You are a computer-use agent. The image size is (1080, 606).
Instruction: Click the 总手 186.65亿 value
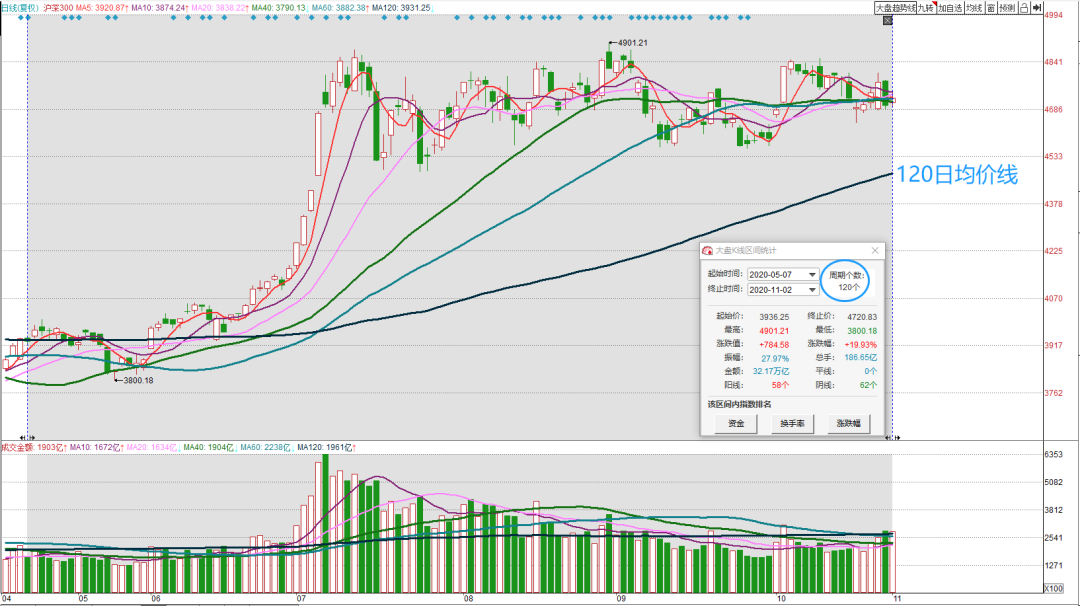[x=860, y=357]
